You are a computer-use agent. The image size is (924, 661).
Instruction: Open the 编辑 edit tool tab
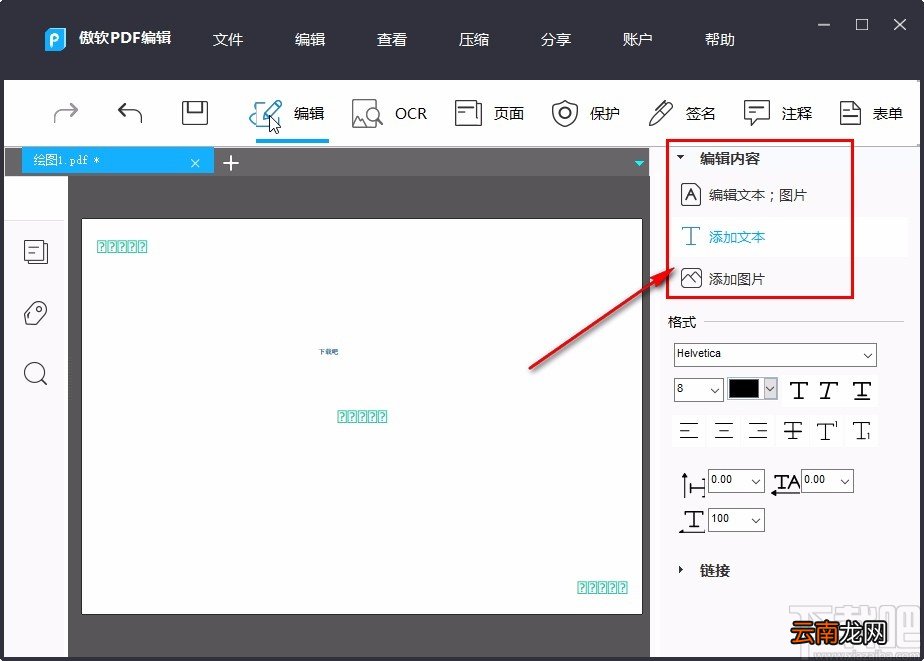pyautogui.click(x=288, y=113)
